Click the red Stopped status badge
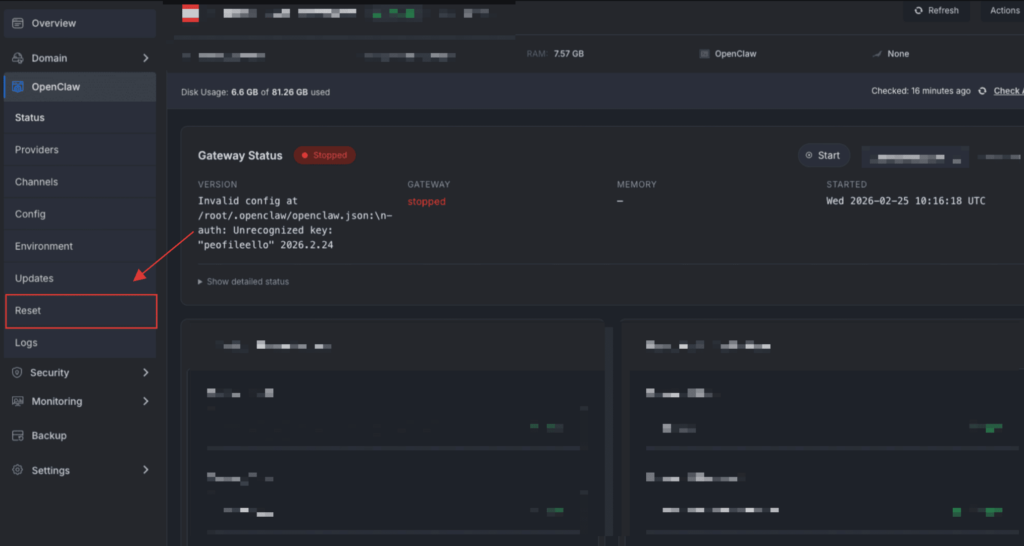 (x=324, y=155)
